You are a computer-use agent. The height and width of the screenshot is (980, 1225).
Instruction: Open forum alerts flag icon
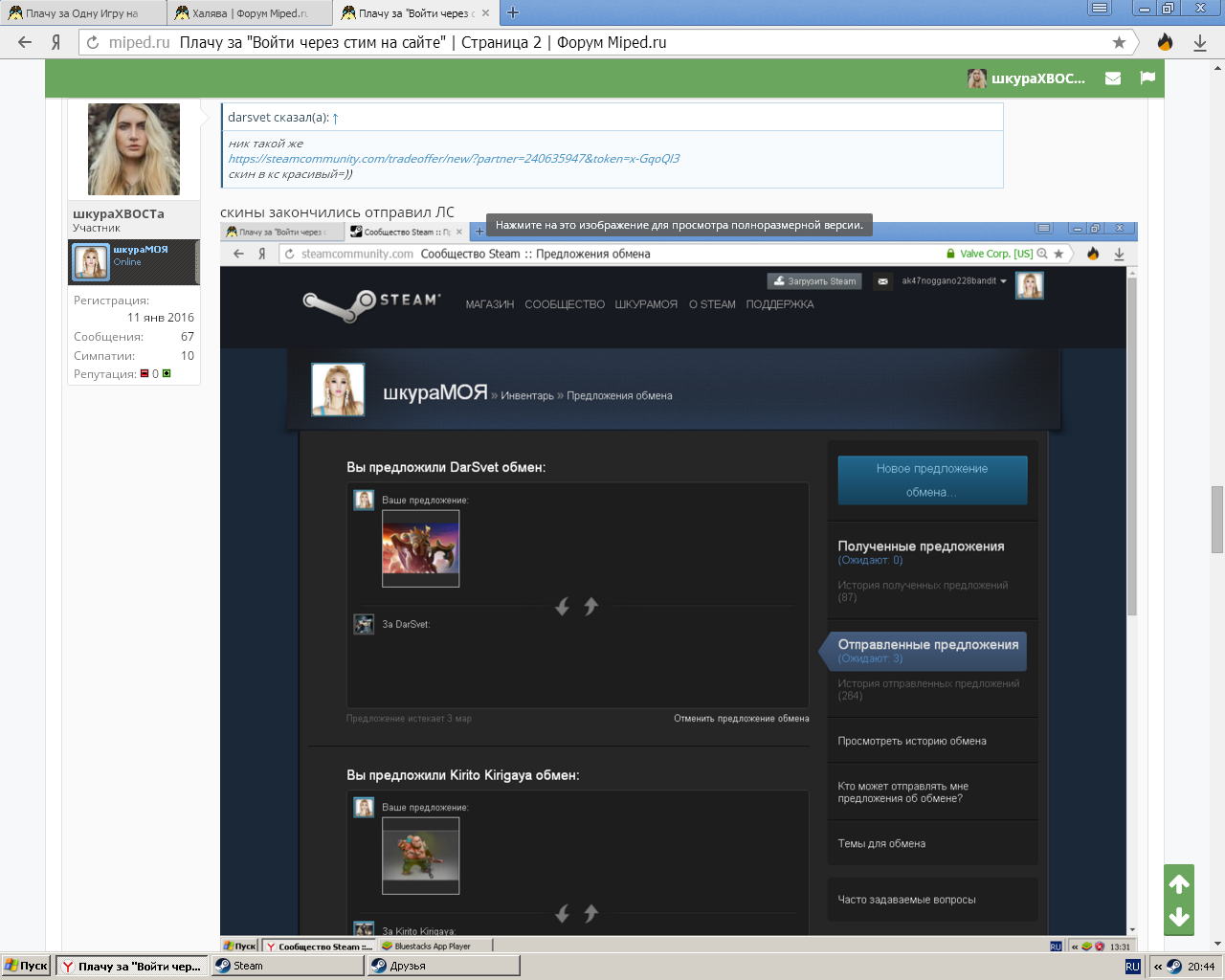tap(1147, 78)
